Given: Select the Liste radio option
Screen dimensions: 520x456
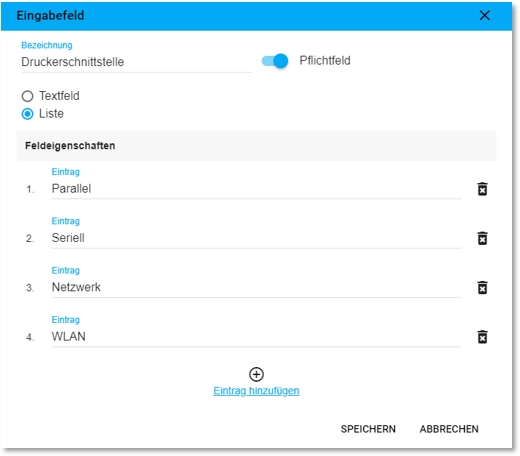Looking at the screenshot, I should (x=27, y=114).
